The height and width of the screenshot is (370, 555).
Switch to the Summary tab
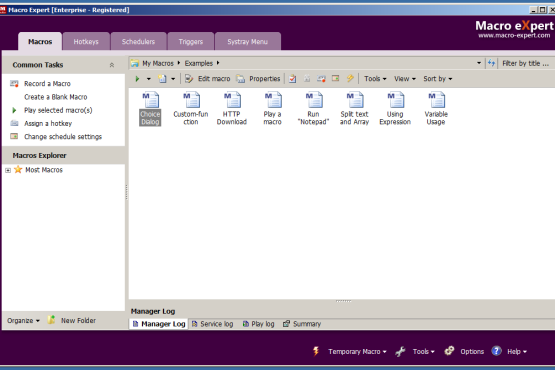[302, 324]
